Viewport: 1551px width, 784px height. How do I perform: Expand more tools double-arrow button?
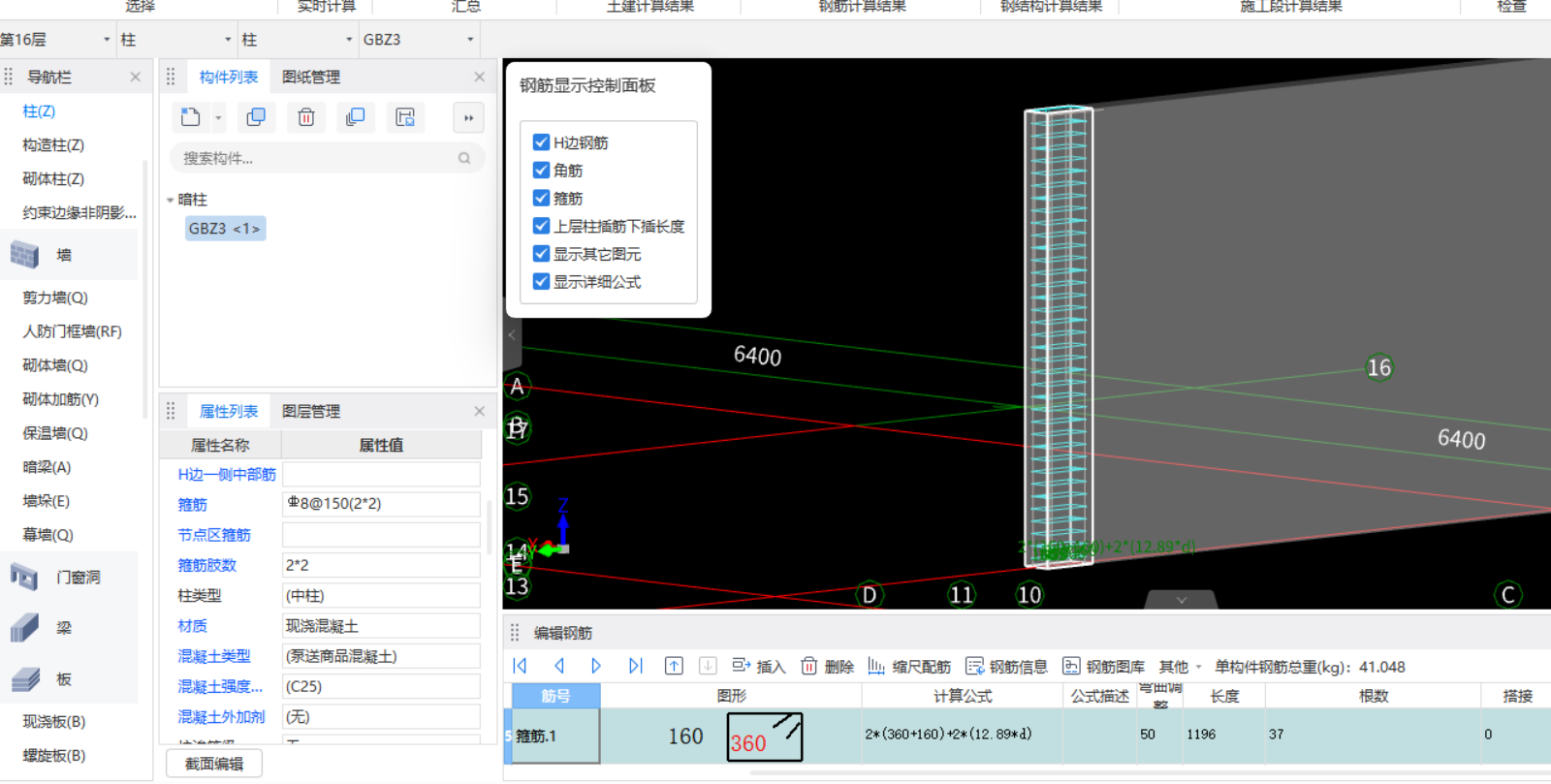point(468,118)
